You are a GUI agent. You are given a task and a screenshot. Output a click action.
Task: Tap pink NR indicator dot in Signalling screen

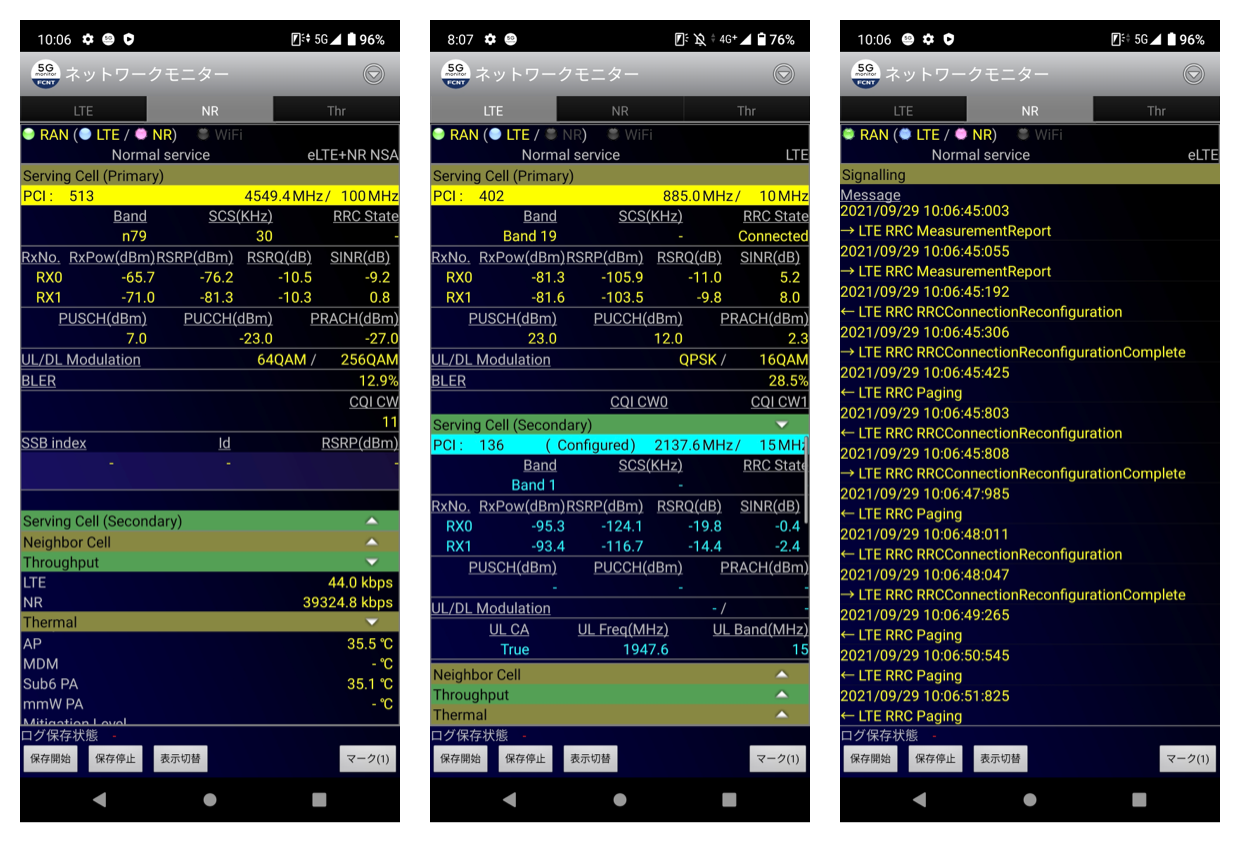[x=961, y=134]
